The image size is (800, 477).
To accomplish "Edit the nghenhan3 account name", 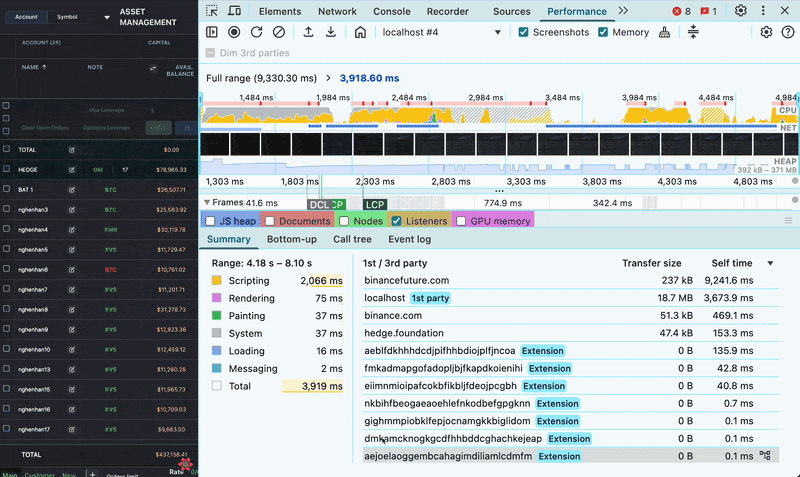I will tap(71, 210).
